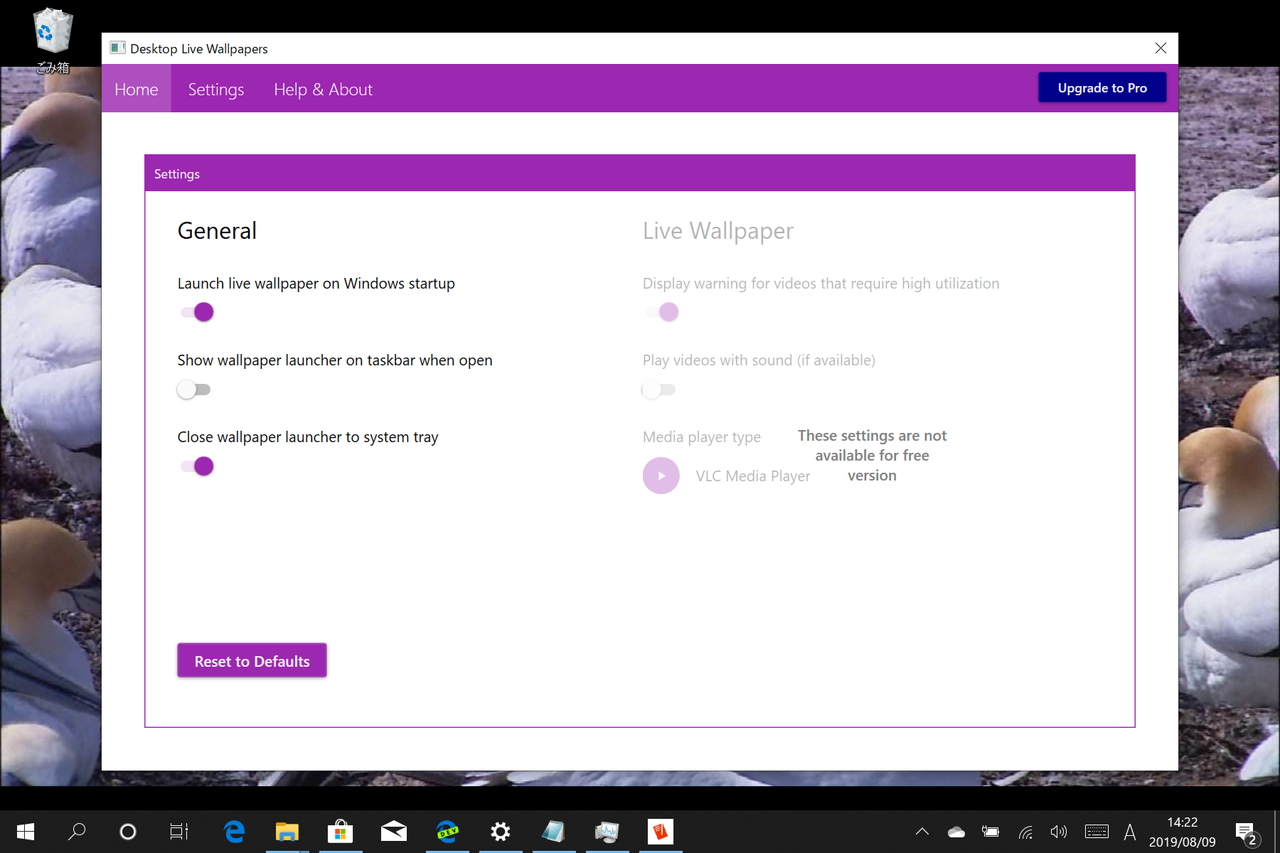Open Microsoft Store from taskbar

[x=340, y=831]
